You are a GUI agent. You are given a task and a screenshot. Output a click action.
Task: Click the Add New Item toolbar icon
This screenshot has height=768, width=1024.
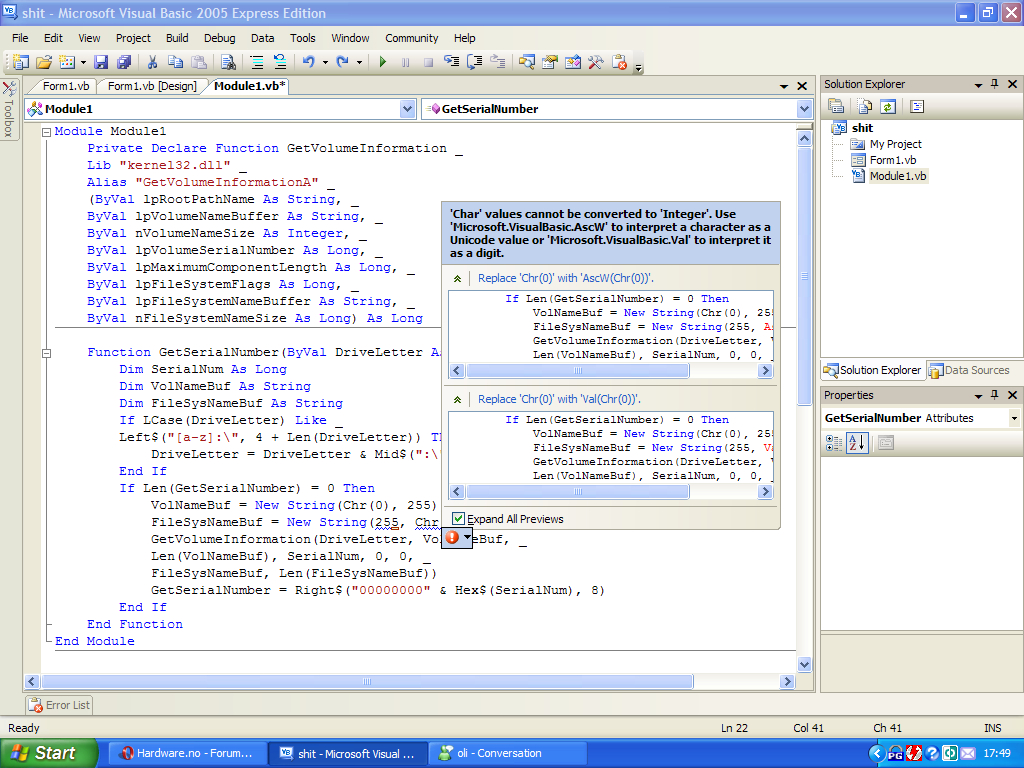click(67, 62)
